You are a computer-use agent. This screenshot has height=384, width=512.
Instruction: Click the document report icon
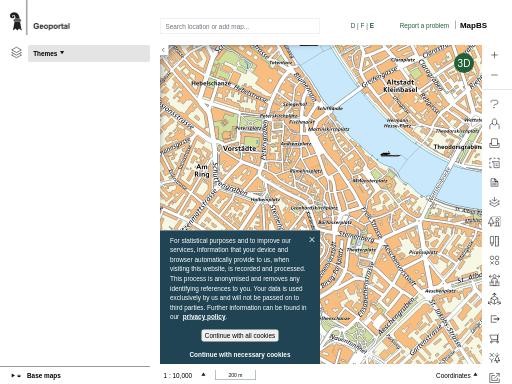tap(494, 182)
